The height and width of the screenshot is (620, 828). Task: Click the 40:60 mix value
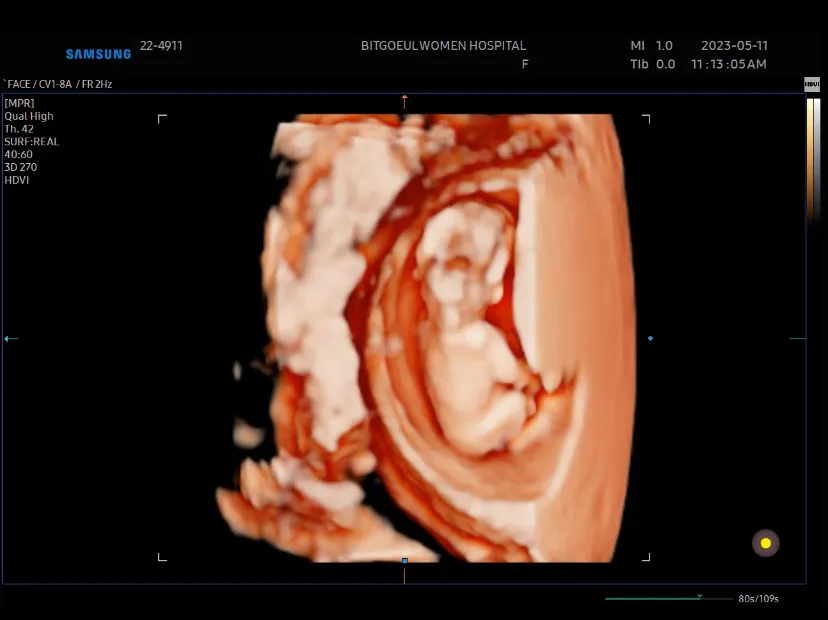coord(18,154)
